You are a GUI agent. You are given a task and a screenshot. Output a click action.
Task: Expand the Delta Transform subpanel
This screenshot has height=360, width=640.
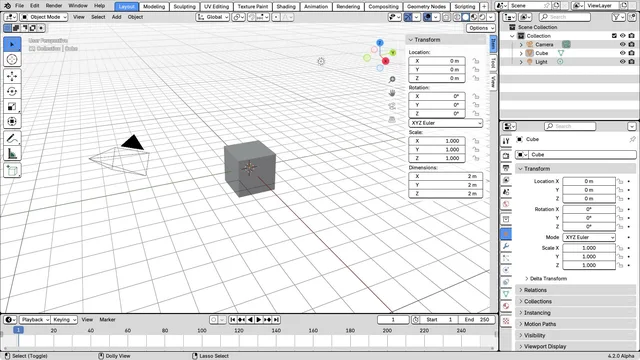coord(548,279)
